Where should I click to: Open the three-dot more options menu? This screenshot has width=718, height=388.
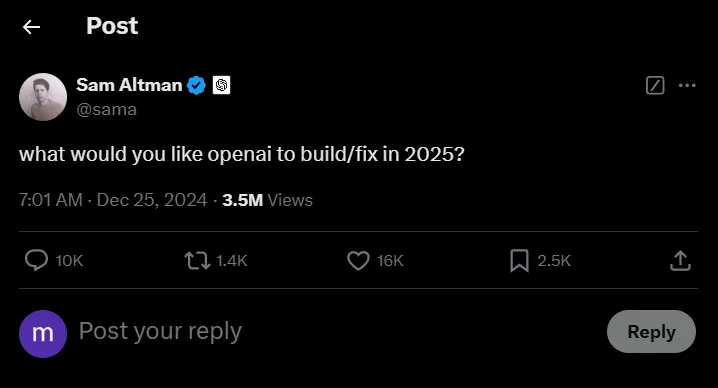coord(687,86)
